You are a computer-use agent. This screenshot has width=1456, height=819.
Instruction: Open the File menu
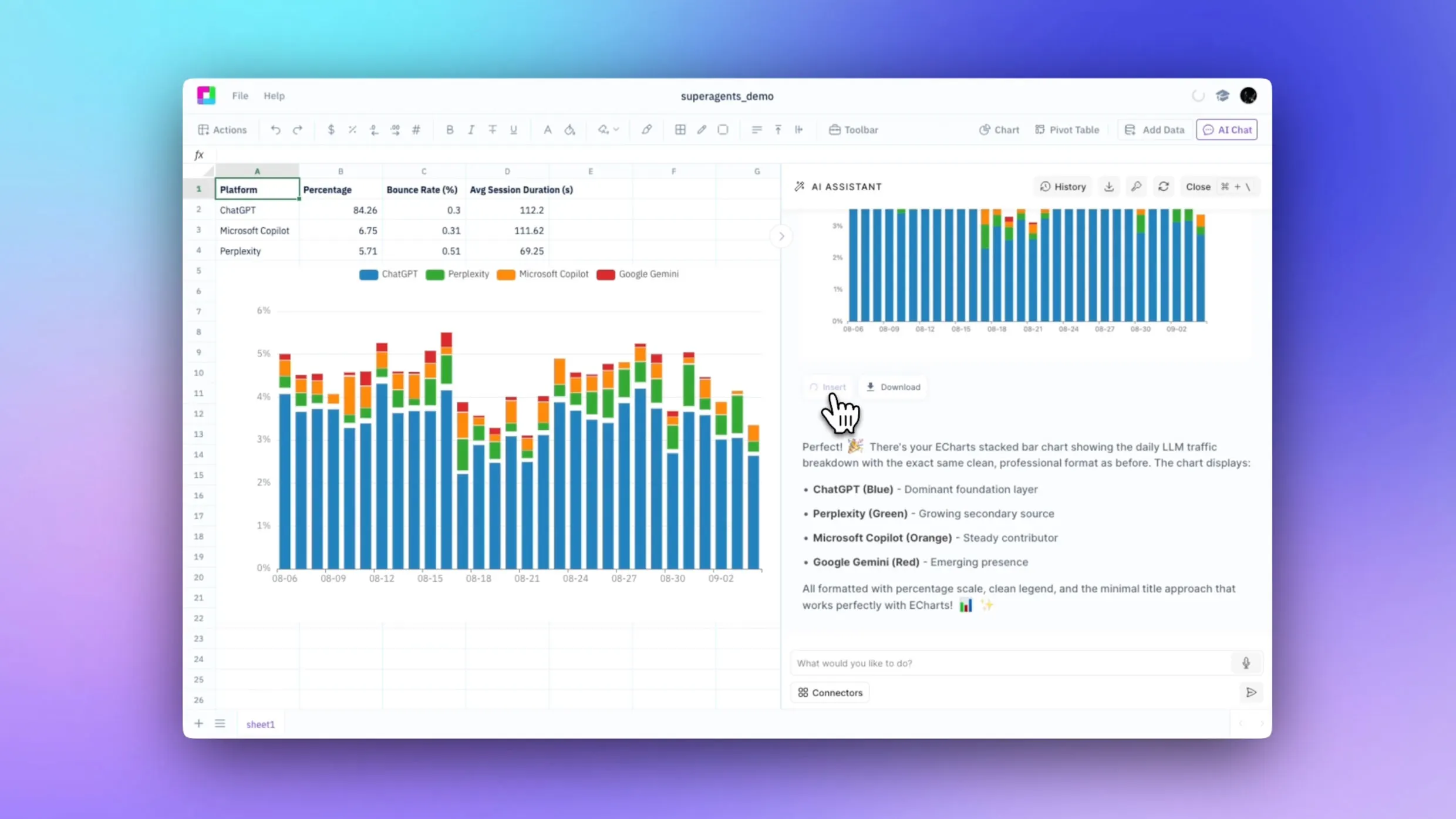pyautogui.click(x=240, y=95)
